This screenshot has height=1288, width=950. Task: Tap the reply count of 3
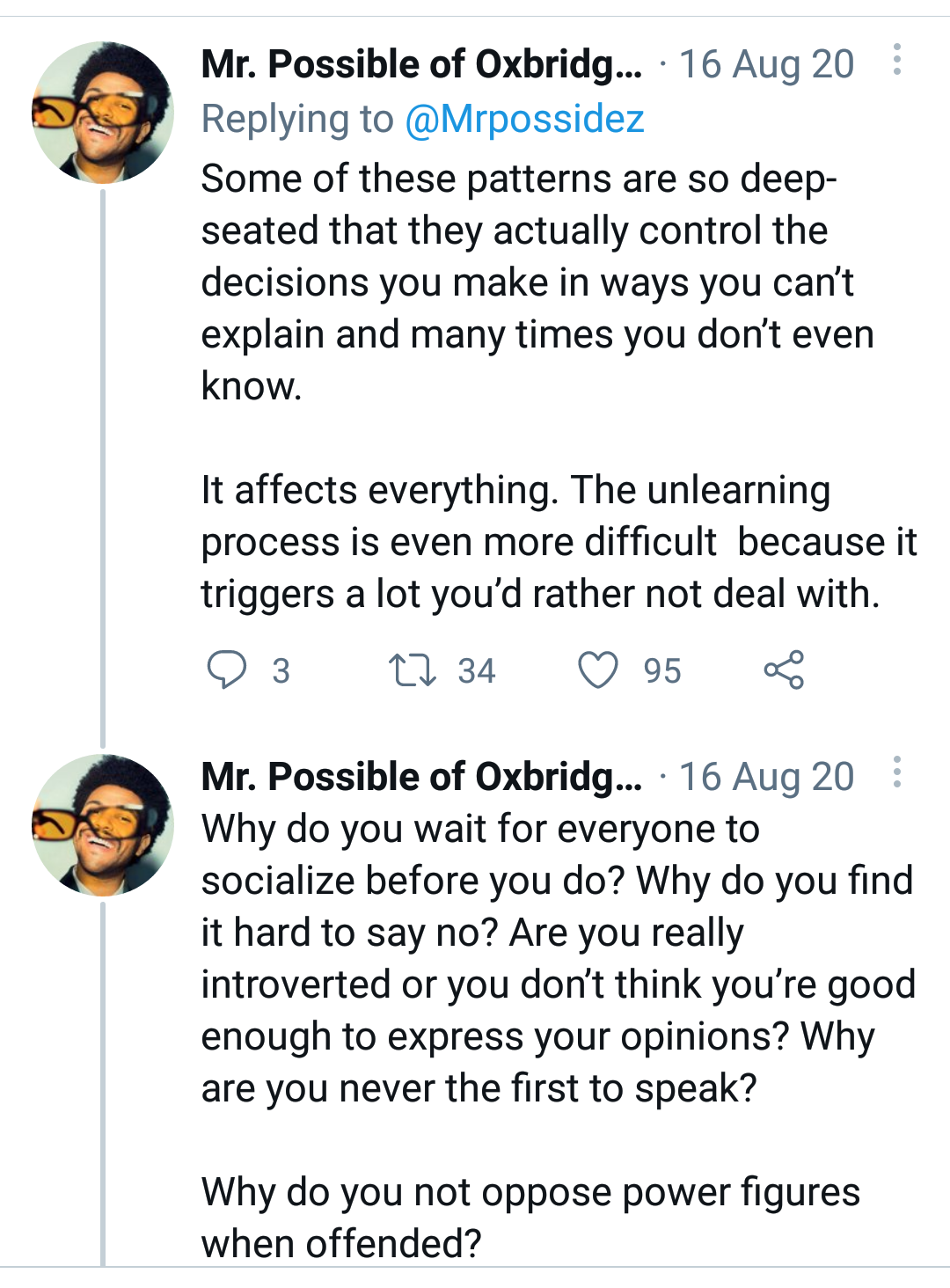click(281, 671)
